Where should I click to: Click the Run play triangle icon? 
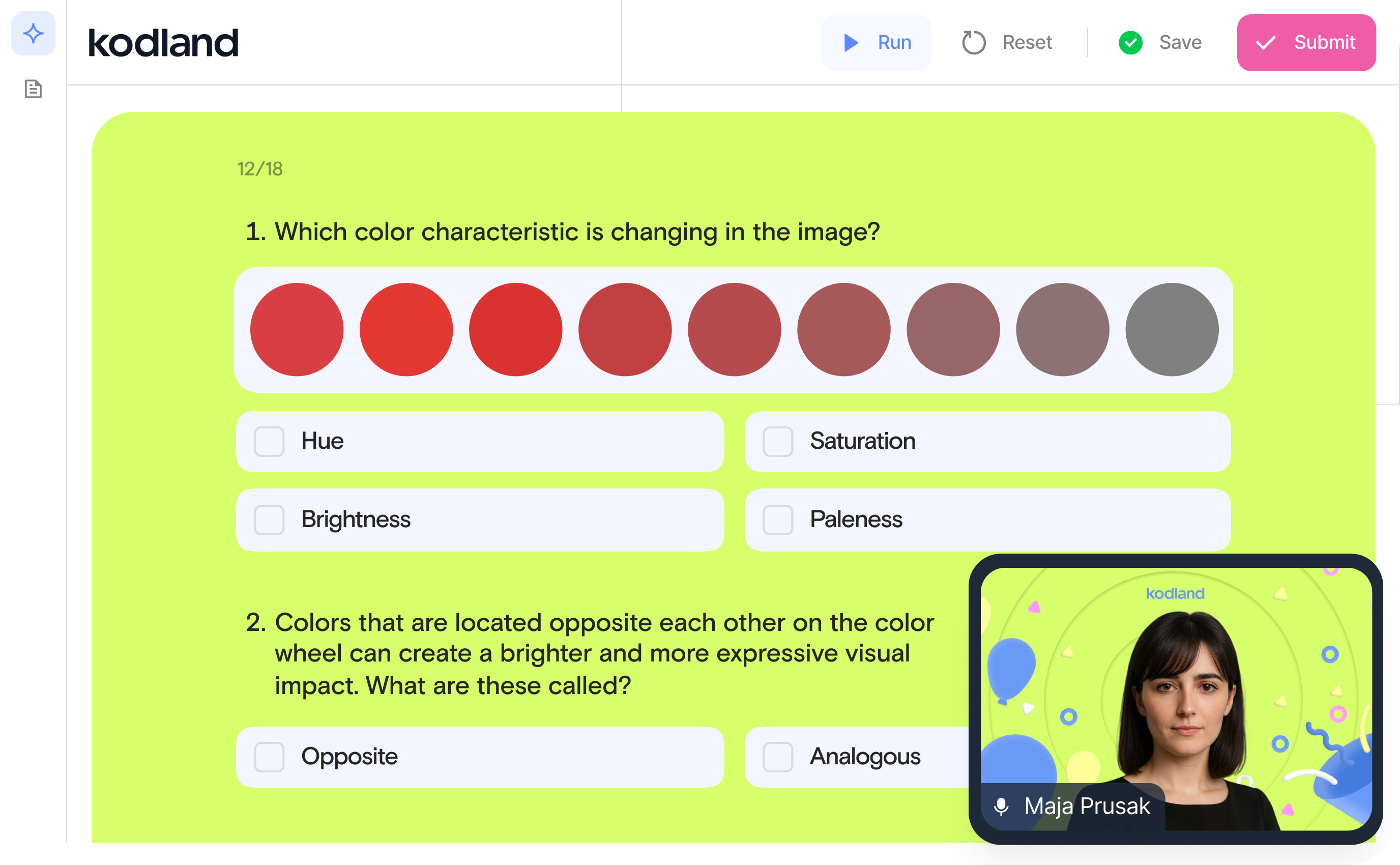851,43
